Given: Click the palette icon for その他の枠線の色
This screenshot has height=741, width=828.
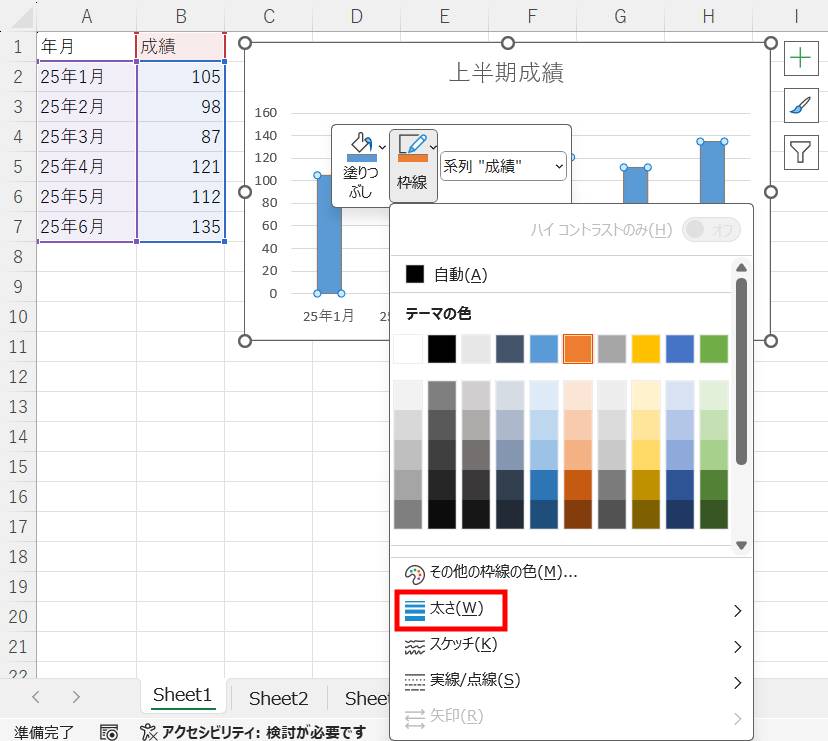Looking at the screenshot, I should point(415,574).
